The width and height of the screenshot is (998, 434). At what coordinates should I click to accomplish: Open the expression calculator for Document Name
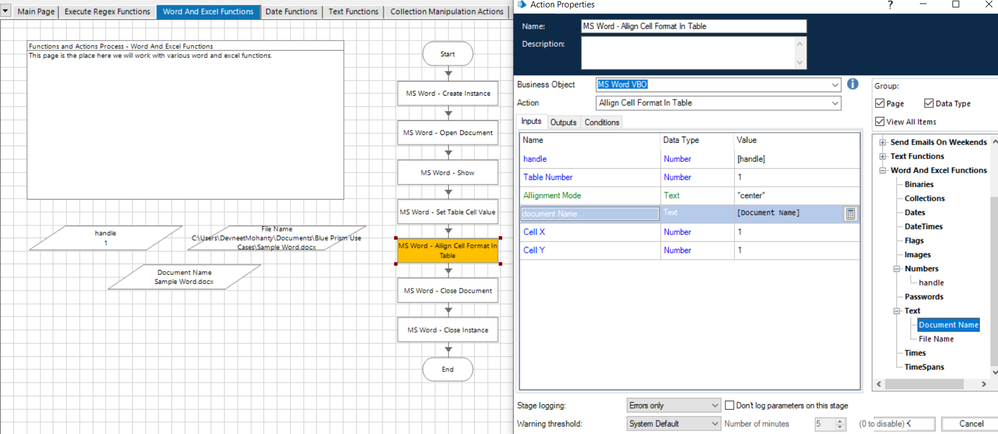850,213
